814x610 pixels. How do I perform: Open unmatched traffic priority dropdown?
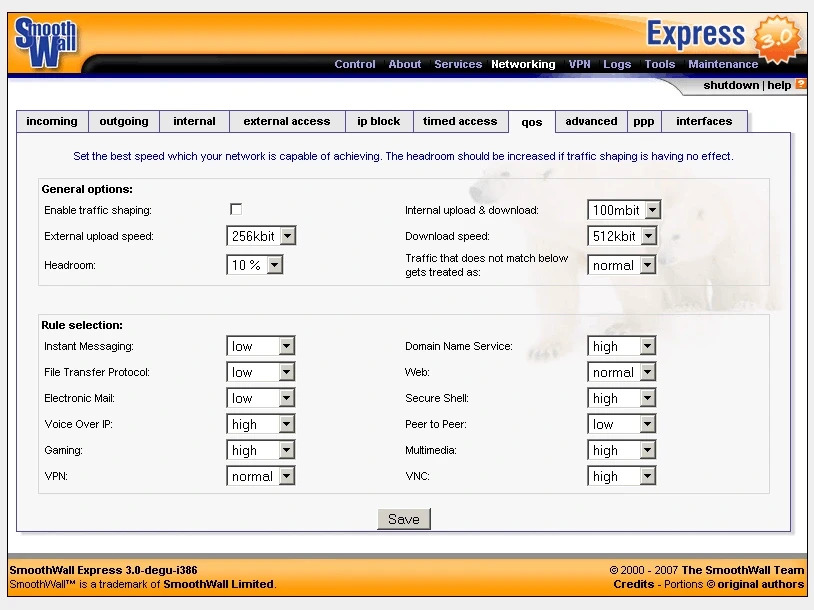[621, 265]
